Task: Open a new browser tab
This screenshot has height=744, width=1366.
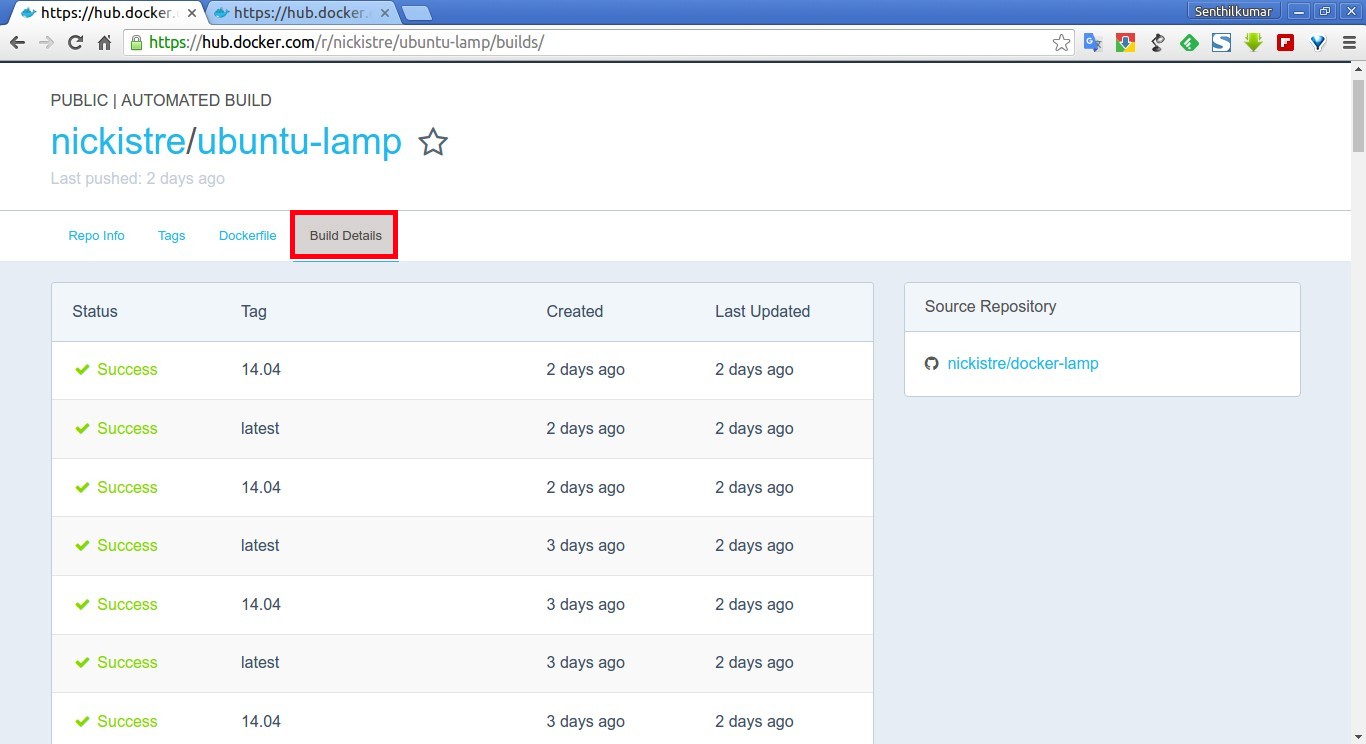Action: tap(416, 14)
